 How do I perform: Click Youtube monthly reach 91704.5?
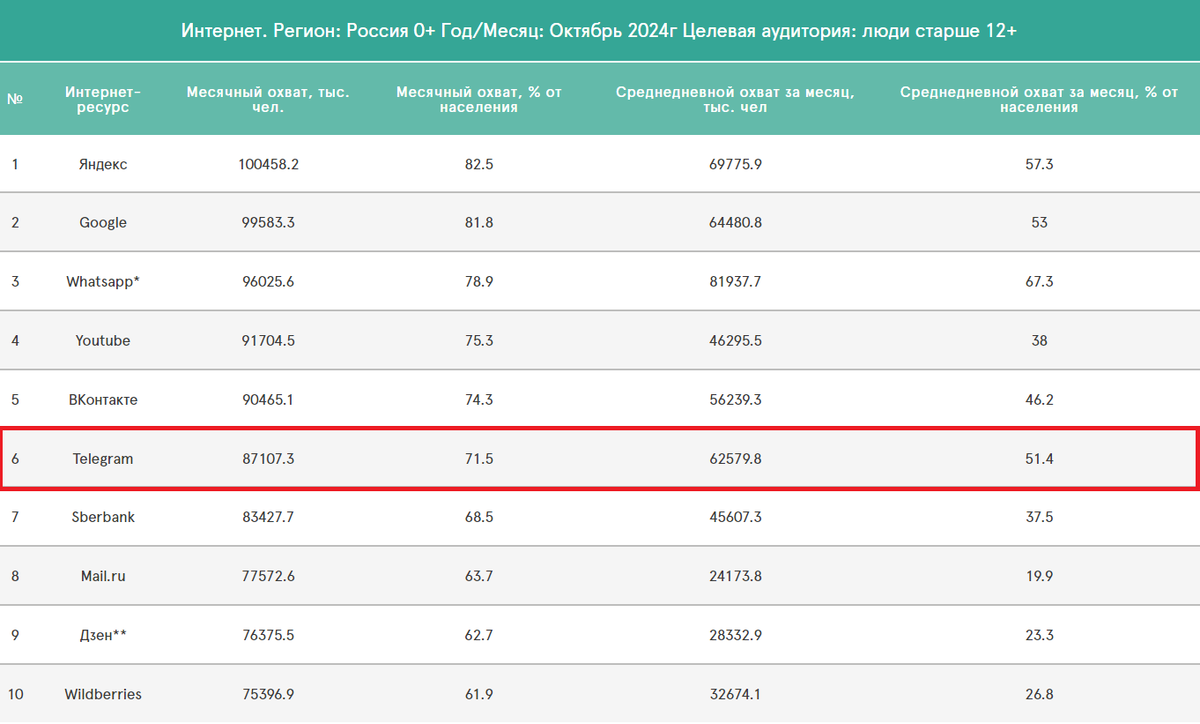pyautogui.click(x=268, y=341)
